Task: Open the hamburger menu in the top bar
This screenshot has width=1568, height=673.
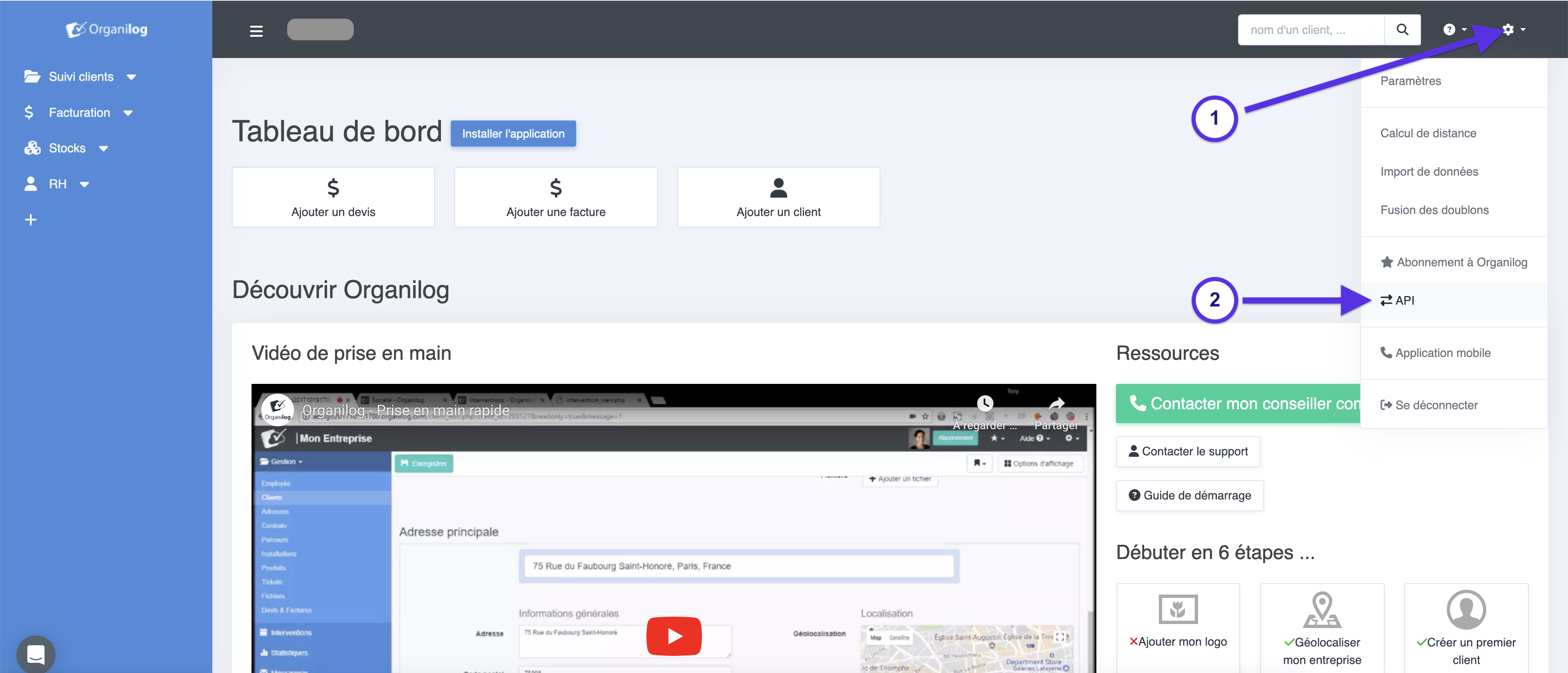Action: (x=256, y=31)
